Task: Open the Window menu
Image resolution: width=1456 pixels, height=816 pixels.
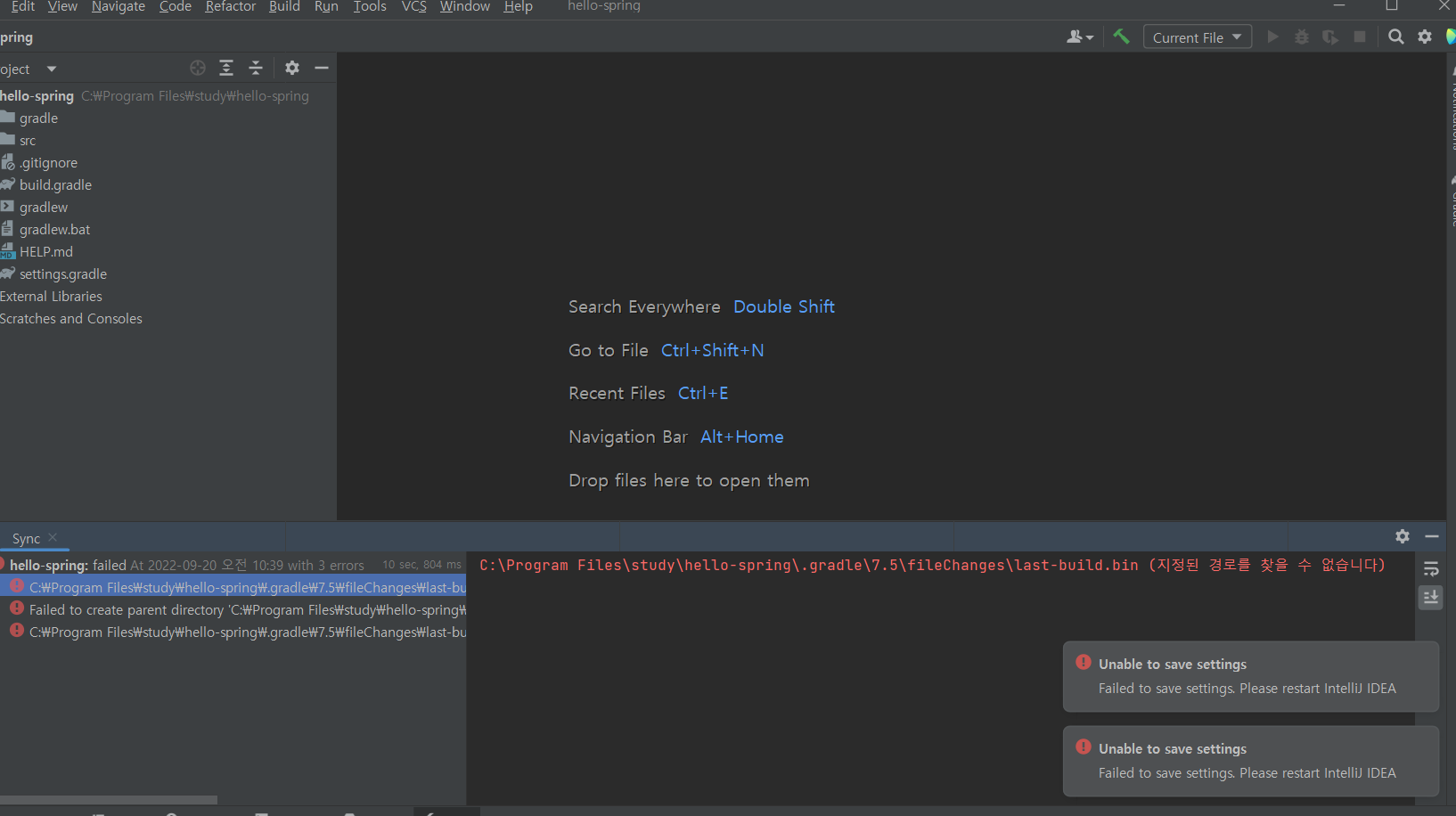Action: (465, 6)
